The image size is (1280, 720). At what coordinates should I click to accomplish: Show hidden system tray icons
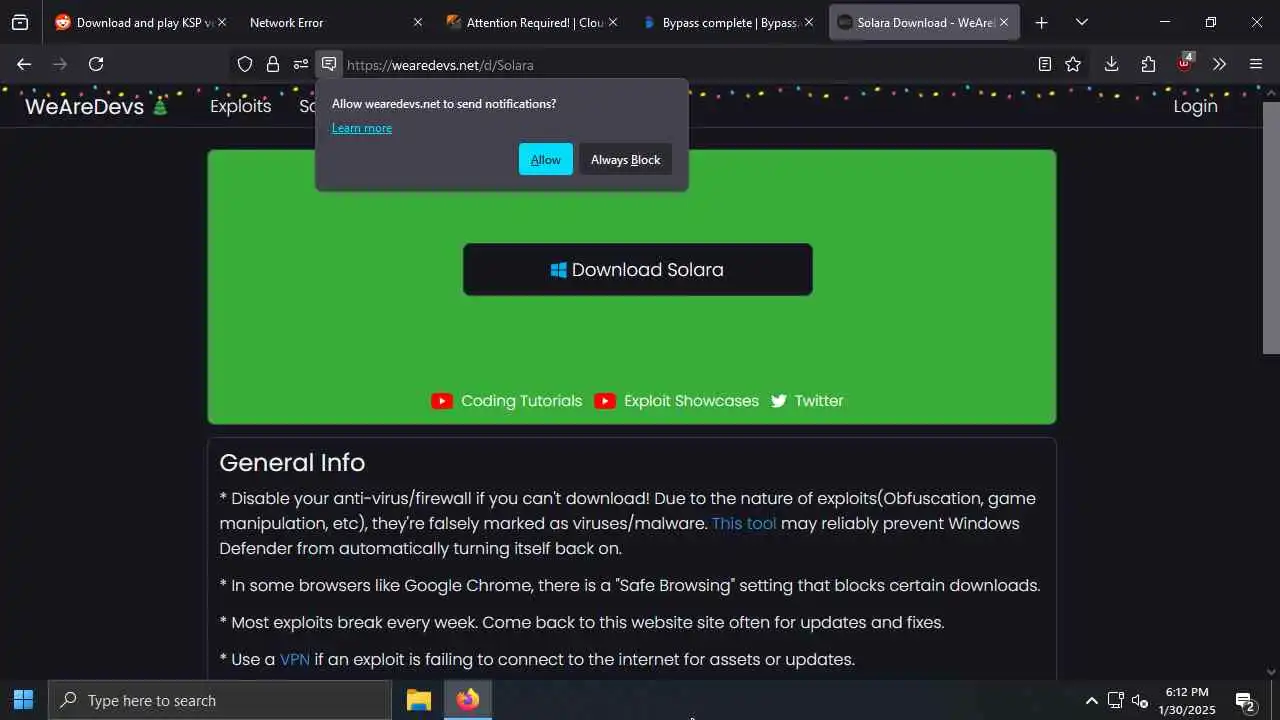point(1091,701)
